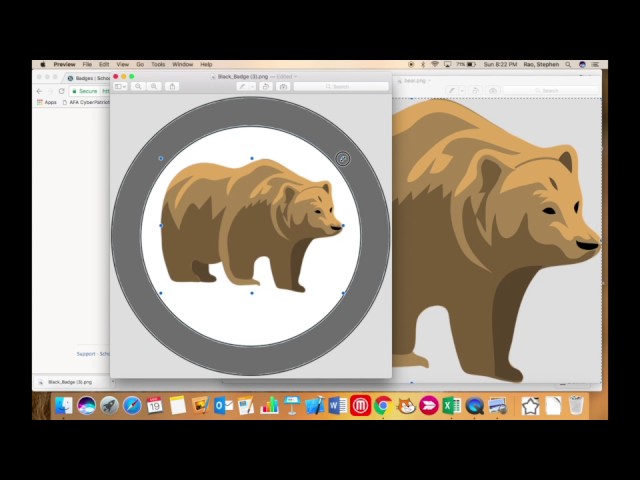Screen dimensions: 640x480
Task: Open the Go menu
Action: [140, 64]
